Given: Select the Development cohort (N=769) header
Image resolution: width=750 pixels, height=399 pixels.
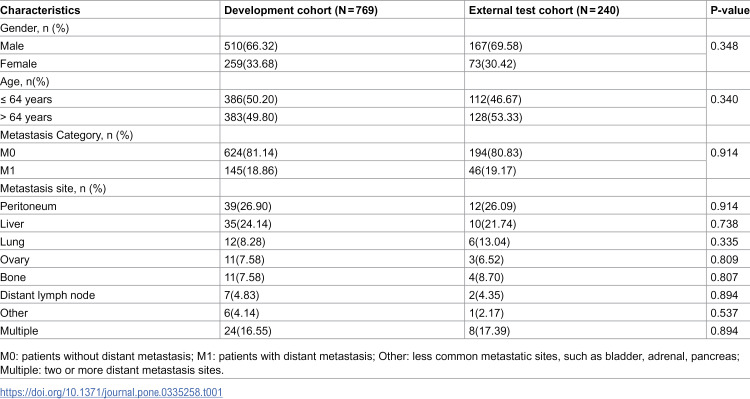Looking at the screenshot, I should click(x=301, y=10).
